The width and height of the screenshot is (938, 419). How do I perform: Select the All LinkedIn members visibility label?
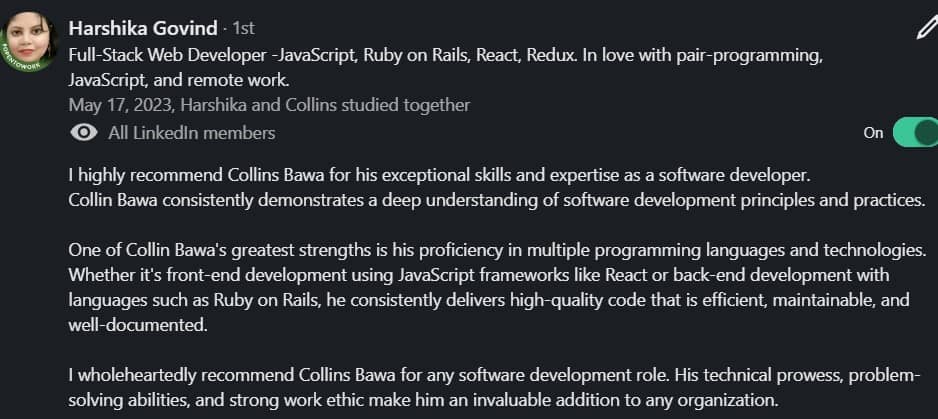[191, 133]
